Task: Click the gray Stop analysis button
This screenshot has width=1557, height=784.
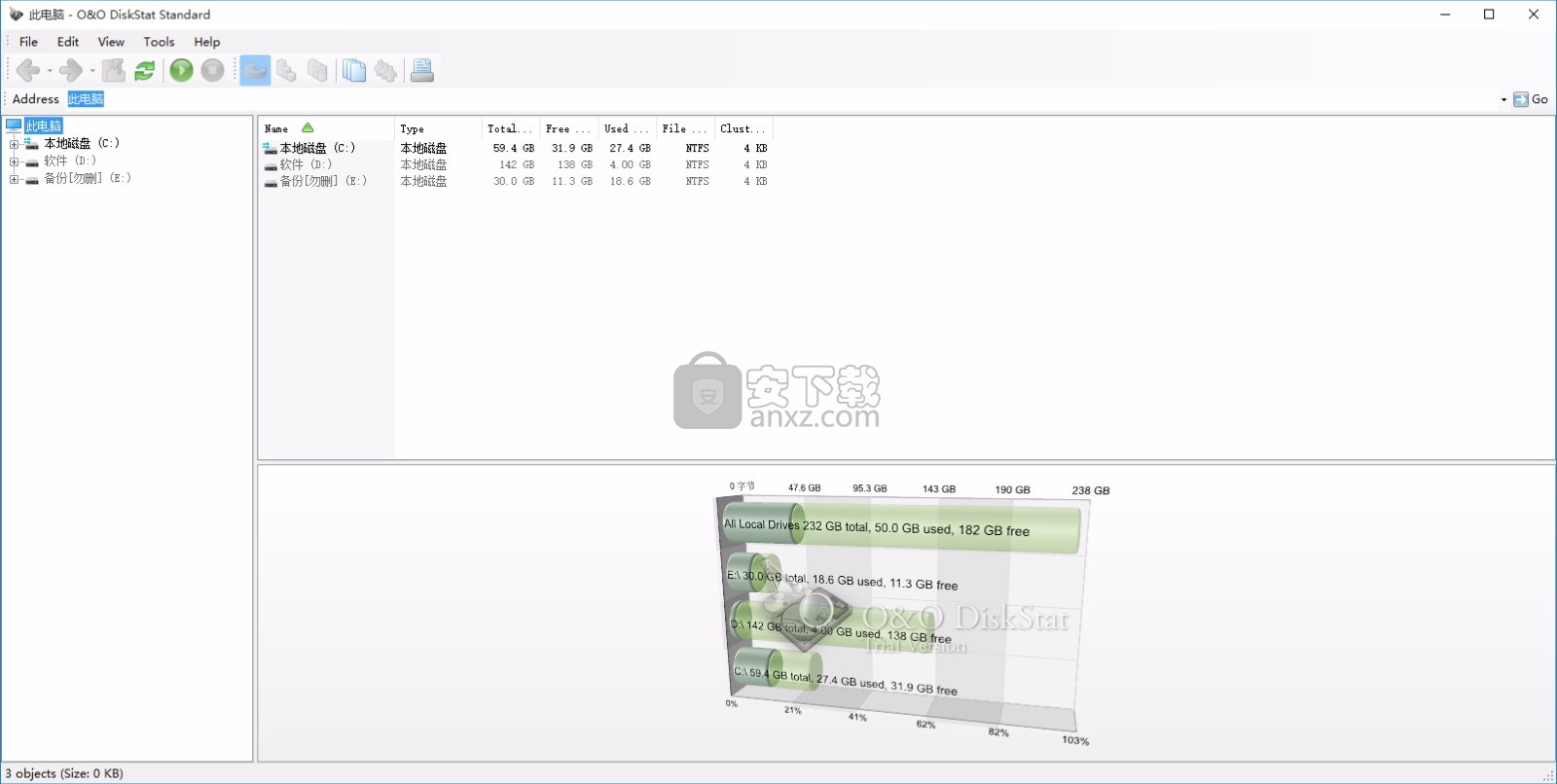Action: [x=212, y=70]
